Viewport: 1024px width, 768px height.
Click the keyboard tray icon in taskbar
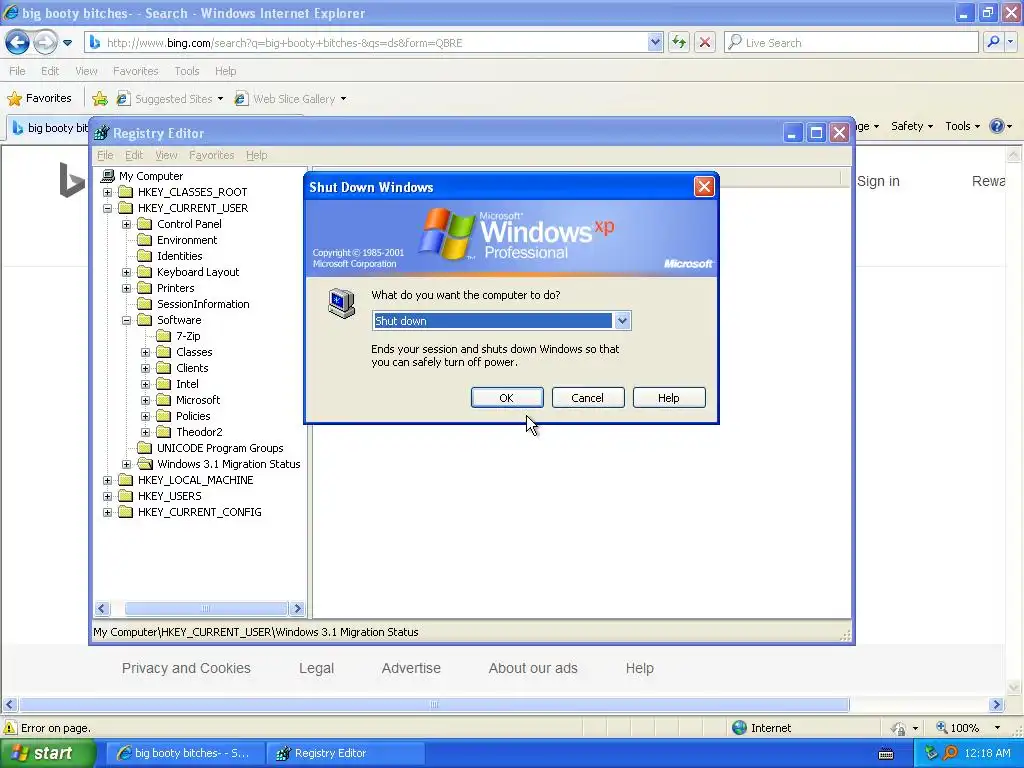point(886,754)
